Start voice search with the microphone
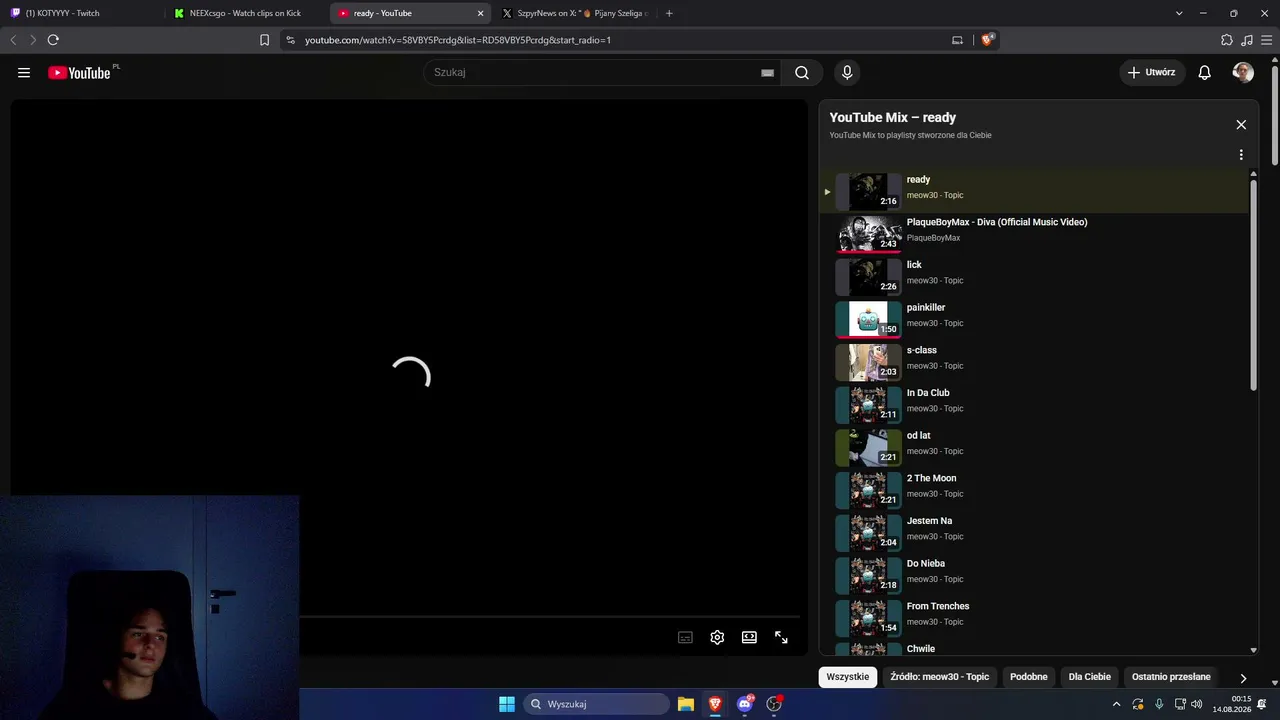The width and height of the screenshot is (1280, 720). [847, 72]
